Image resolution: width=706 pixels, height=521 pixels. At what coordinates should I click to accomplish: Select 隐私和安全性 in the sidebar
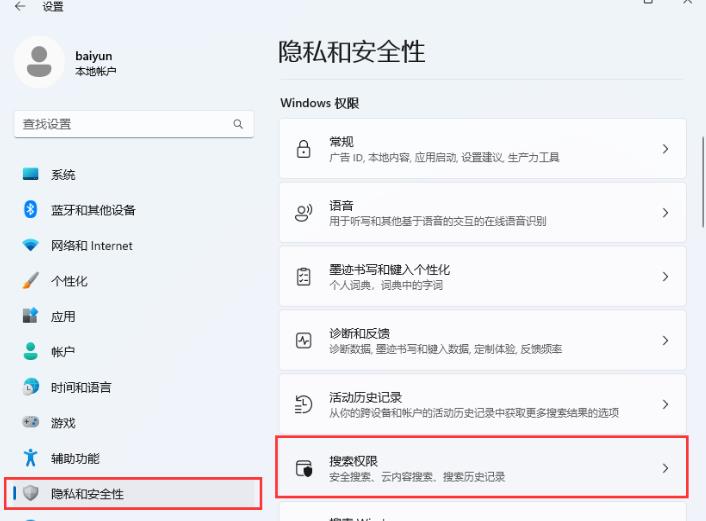pos(133,494)
